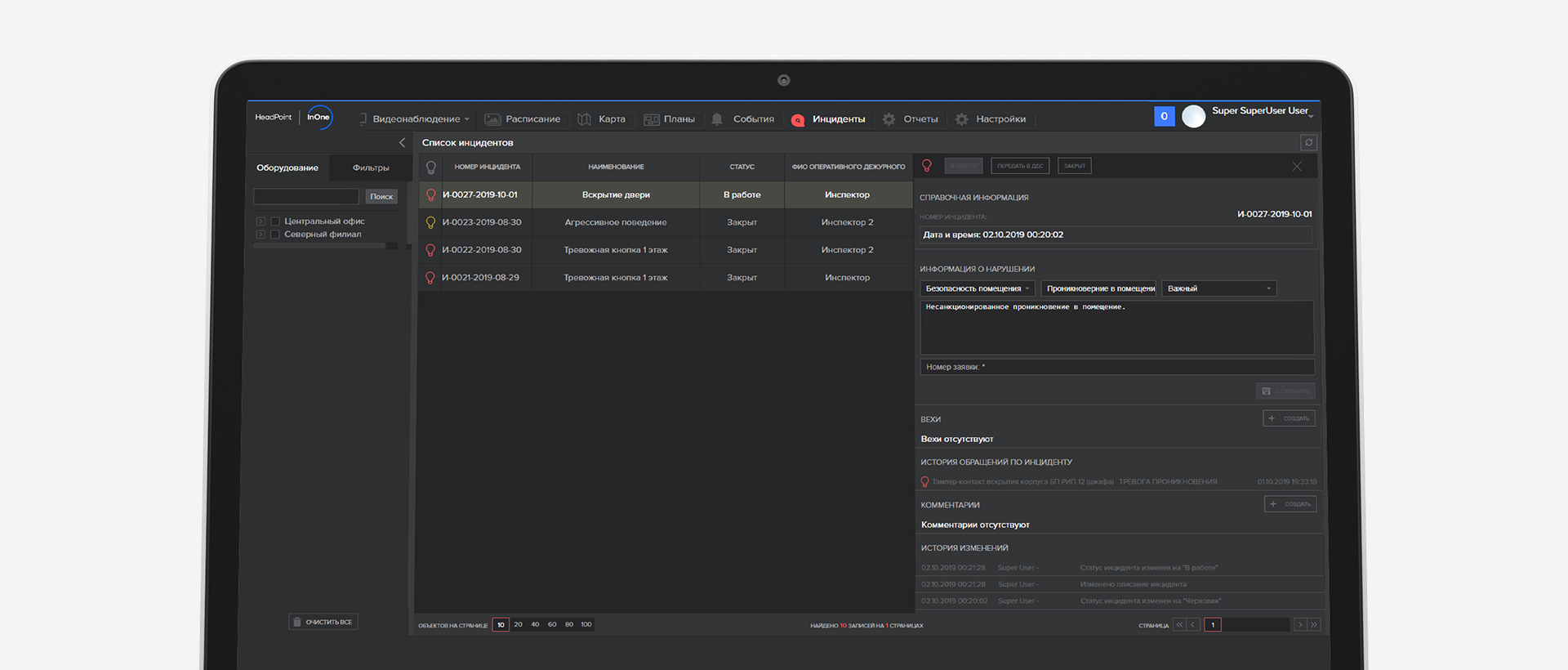Click the Планы floor plan icon
The image size is (1568, 670).
[x=651, y=119]
